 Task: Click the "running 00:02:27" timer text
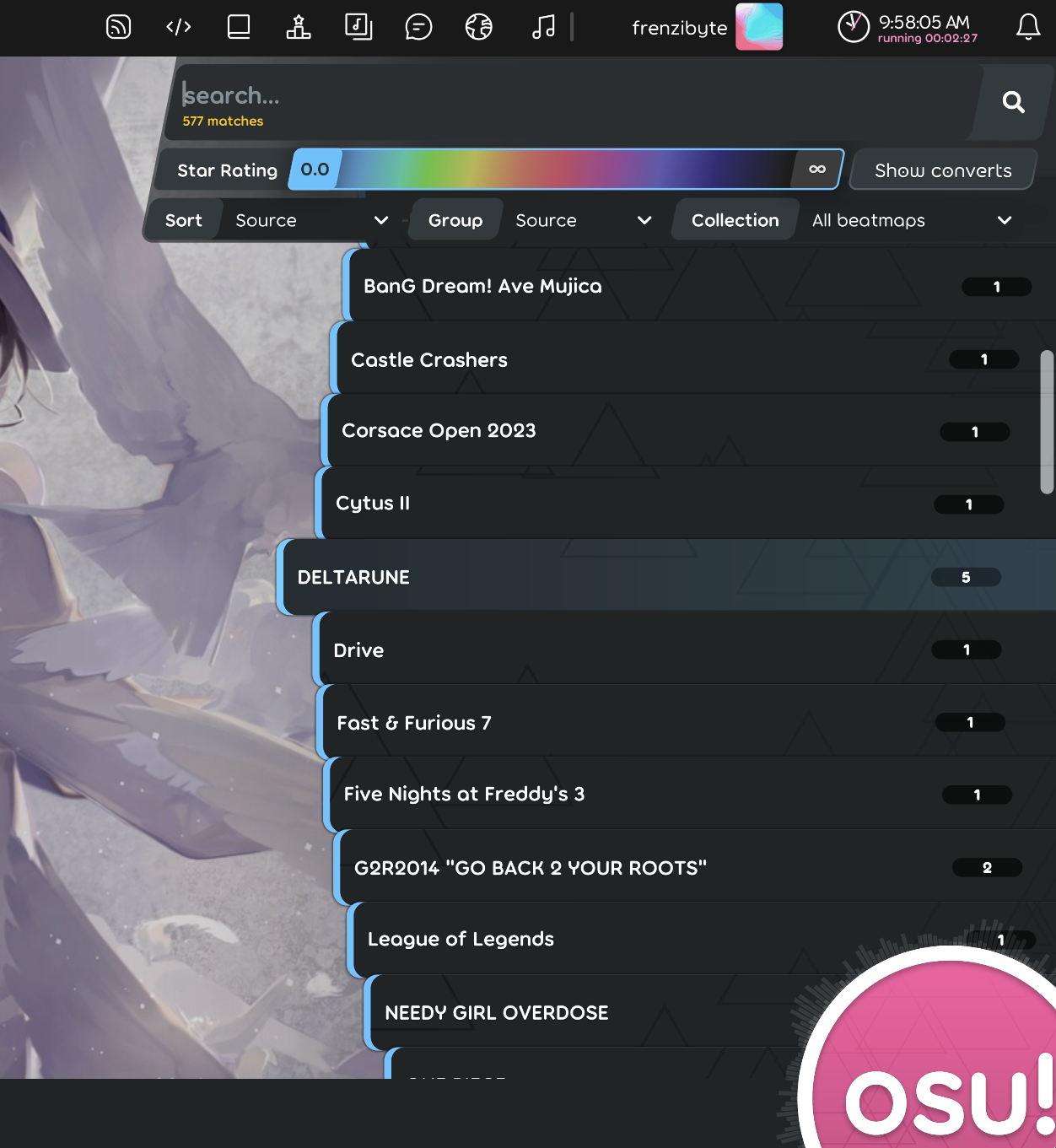click(x=928, y=39)
